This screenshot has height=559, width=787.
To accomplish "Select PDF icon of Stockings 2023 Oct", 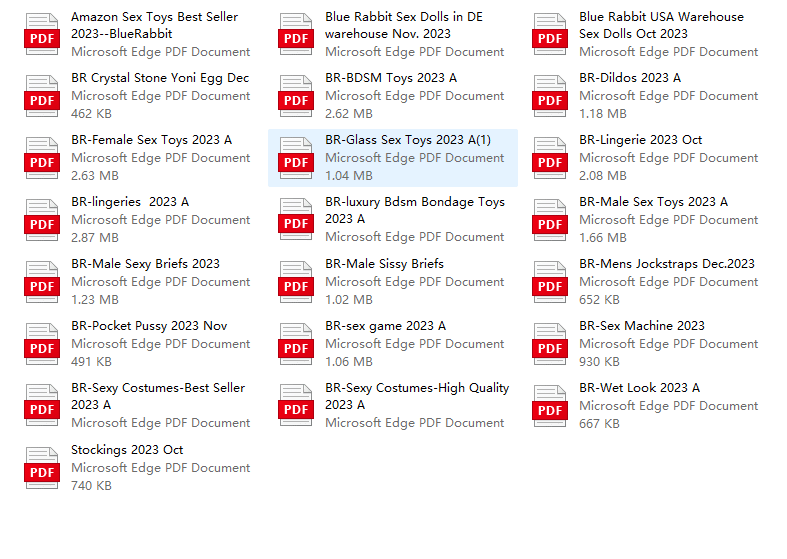I will click(42, 468).
